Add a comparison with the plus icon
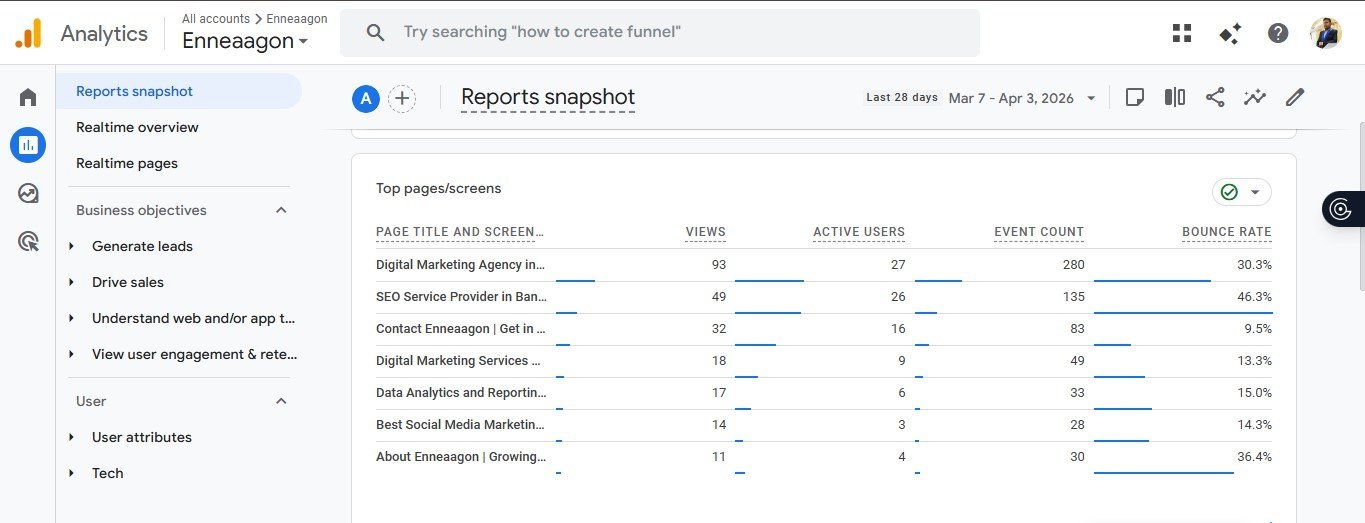1365x523 pixels. coord(402,98)
